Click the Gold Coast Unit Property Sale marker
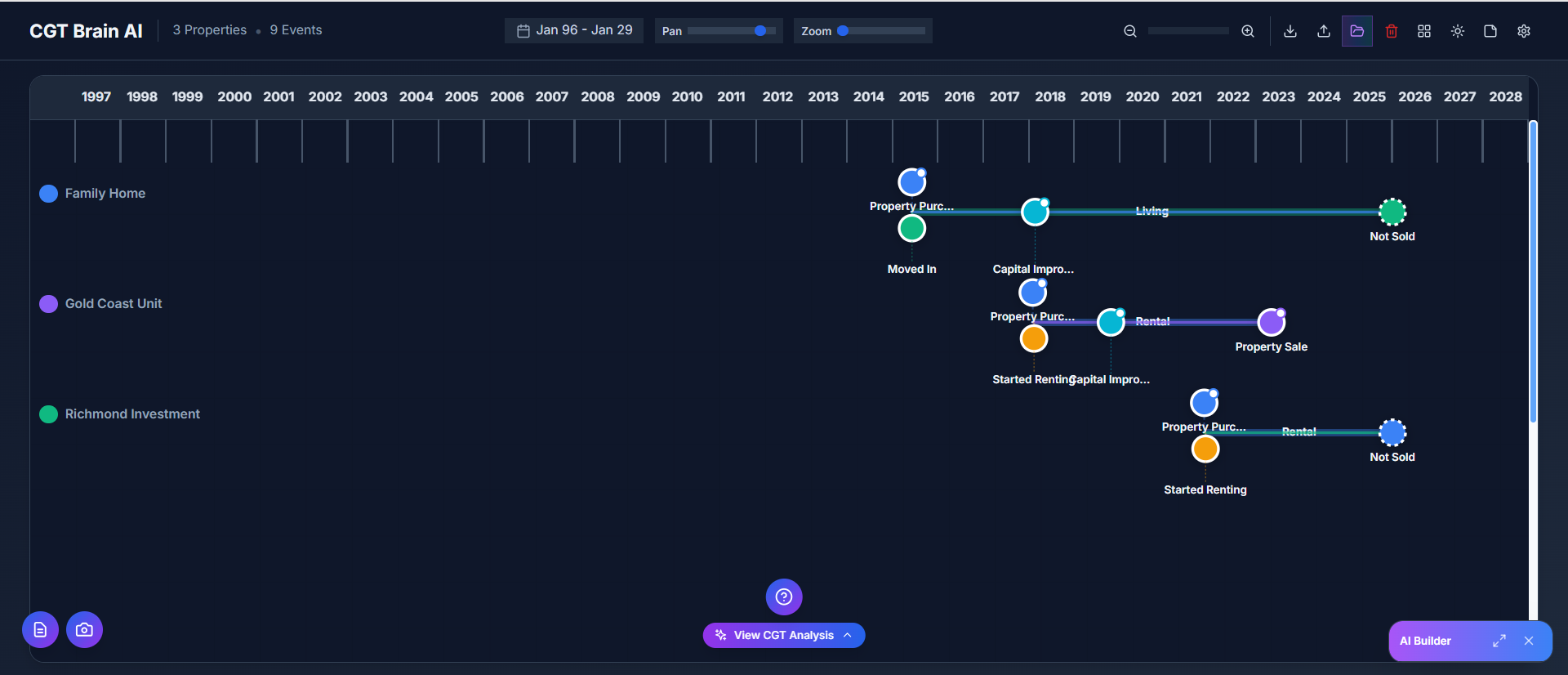This screenshot has width=1568, height=675. tap(1271, 323)
